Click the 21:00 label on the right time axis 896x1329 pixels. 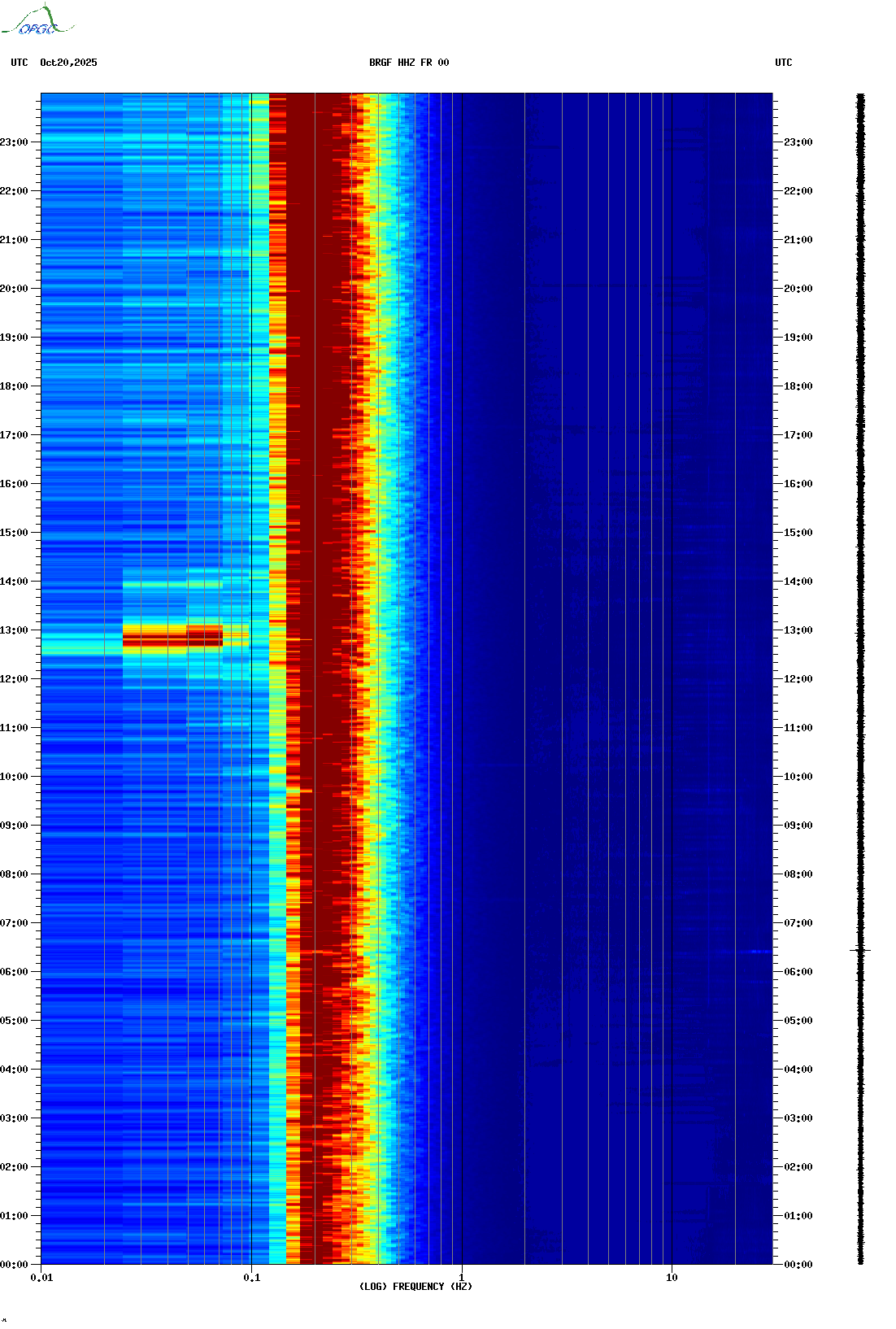(798, 240)
